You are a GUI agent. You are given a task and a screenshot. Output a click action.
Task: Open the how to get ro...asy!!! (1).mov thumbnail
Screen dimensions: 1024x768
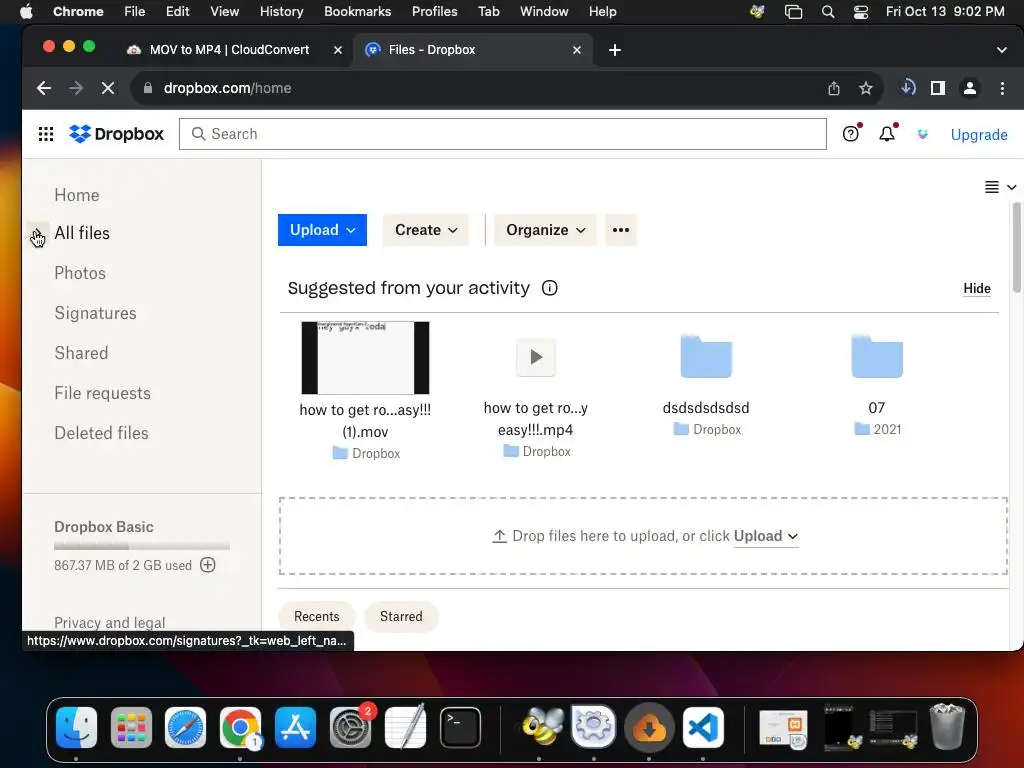point(365,358)
